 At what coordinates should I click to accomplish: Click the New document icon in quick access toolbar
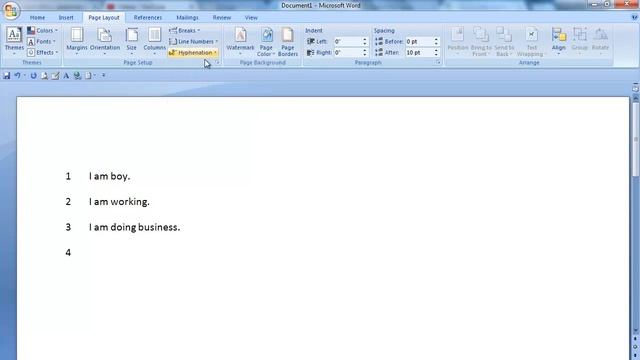[88, 76]
